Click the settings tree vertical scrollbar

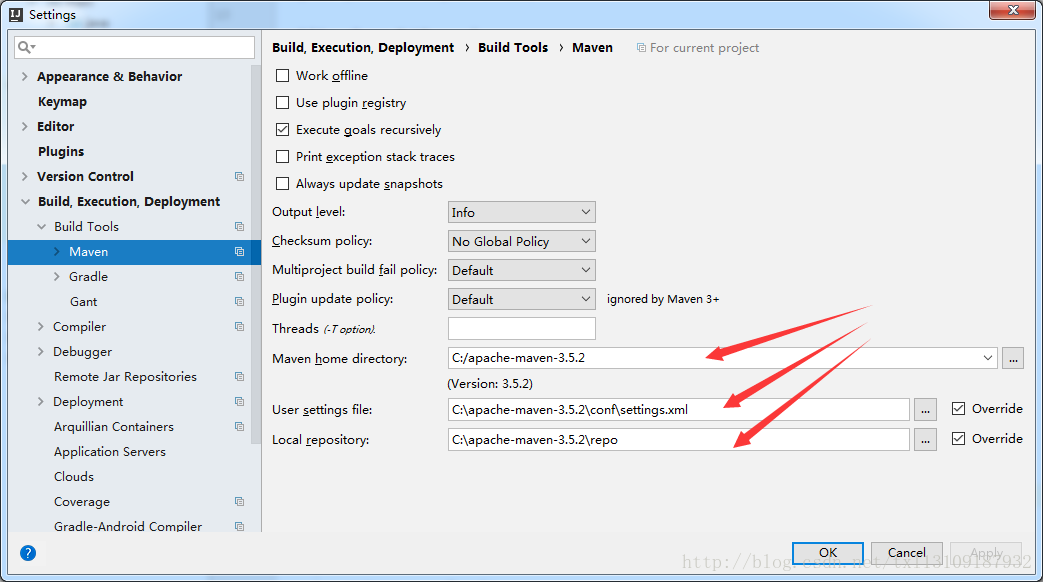[256, 254]
